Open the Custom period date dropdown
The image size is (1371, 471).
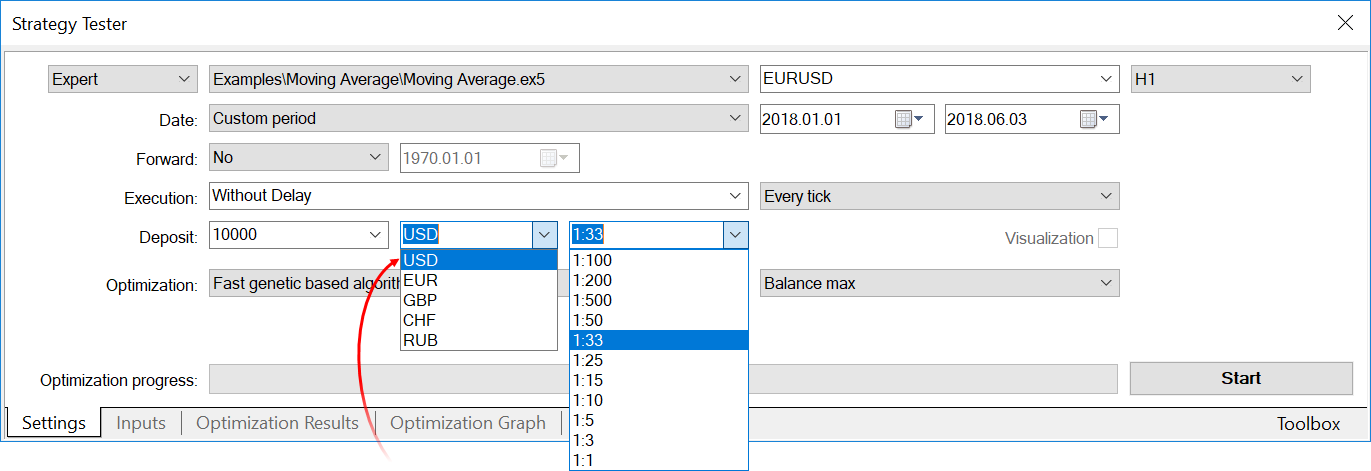[x=478, y=119]
